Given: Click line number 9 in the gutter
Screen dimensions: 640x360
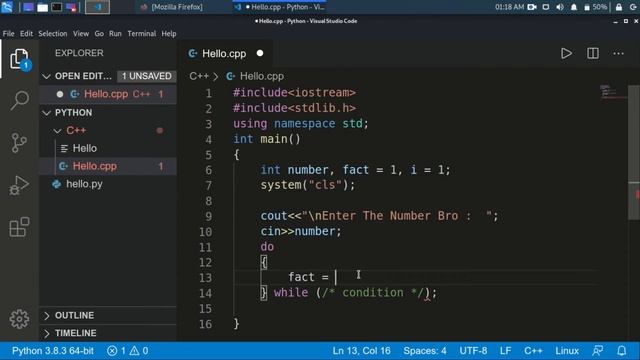Looking at the screenshot, I should (x=209, y=216).
